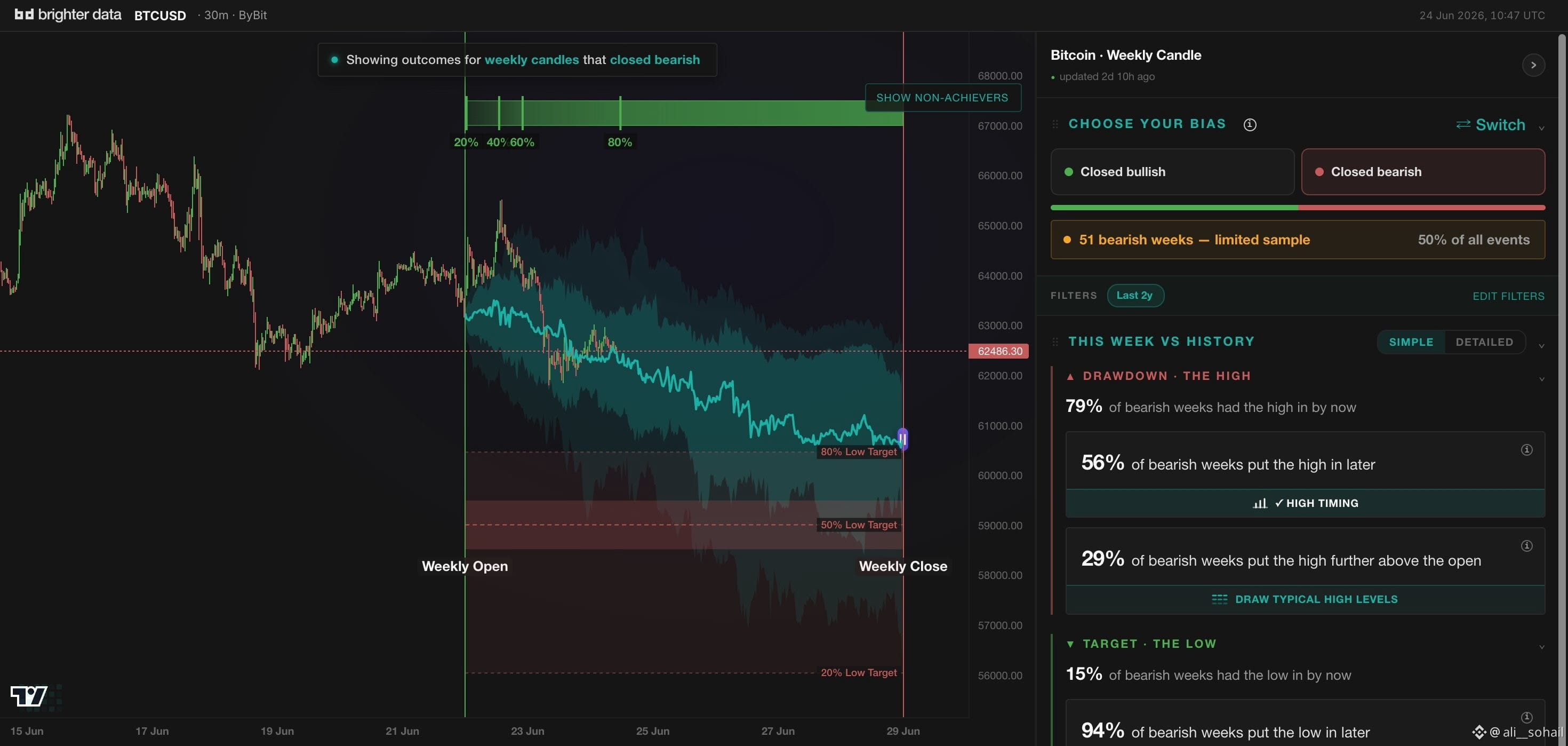Collapse the Drawdown The High section

tap(1541, 379)
